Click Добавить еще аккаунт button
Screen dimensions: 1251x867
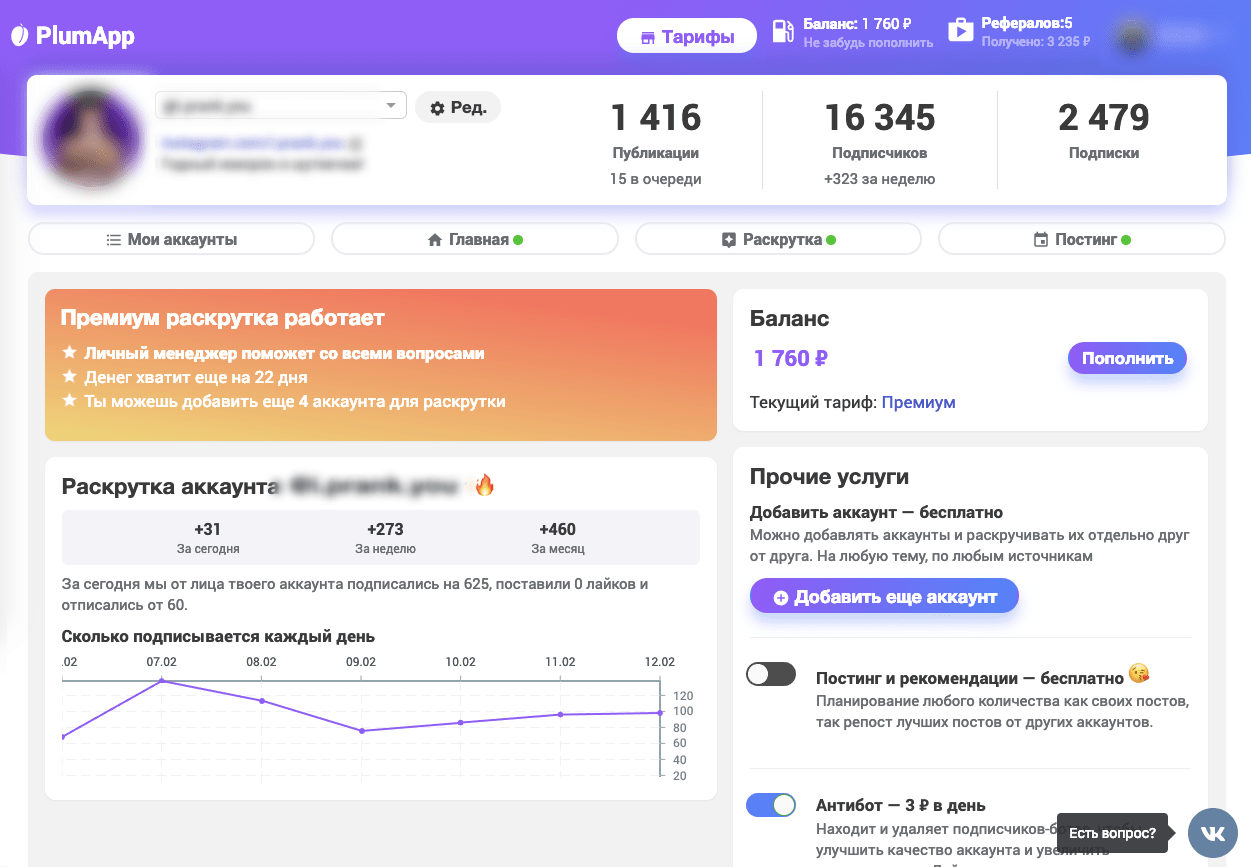(x=884, y=597)
